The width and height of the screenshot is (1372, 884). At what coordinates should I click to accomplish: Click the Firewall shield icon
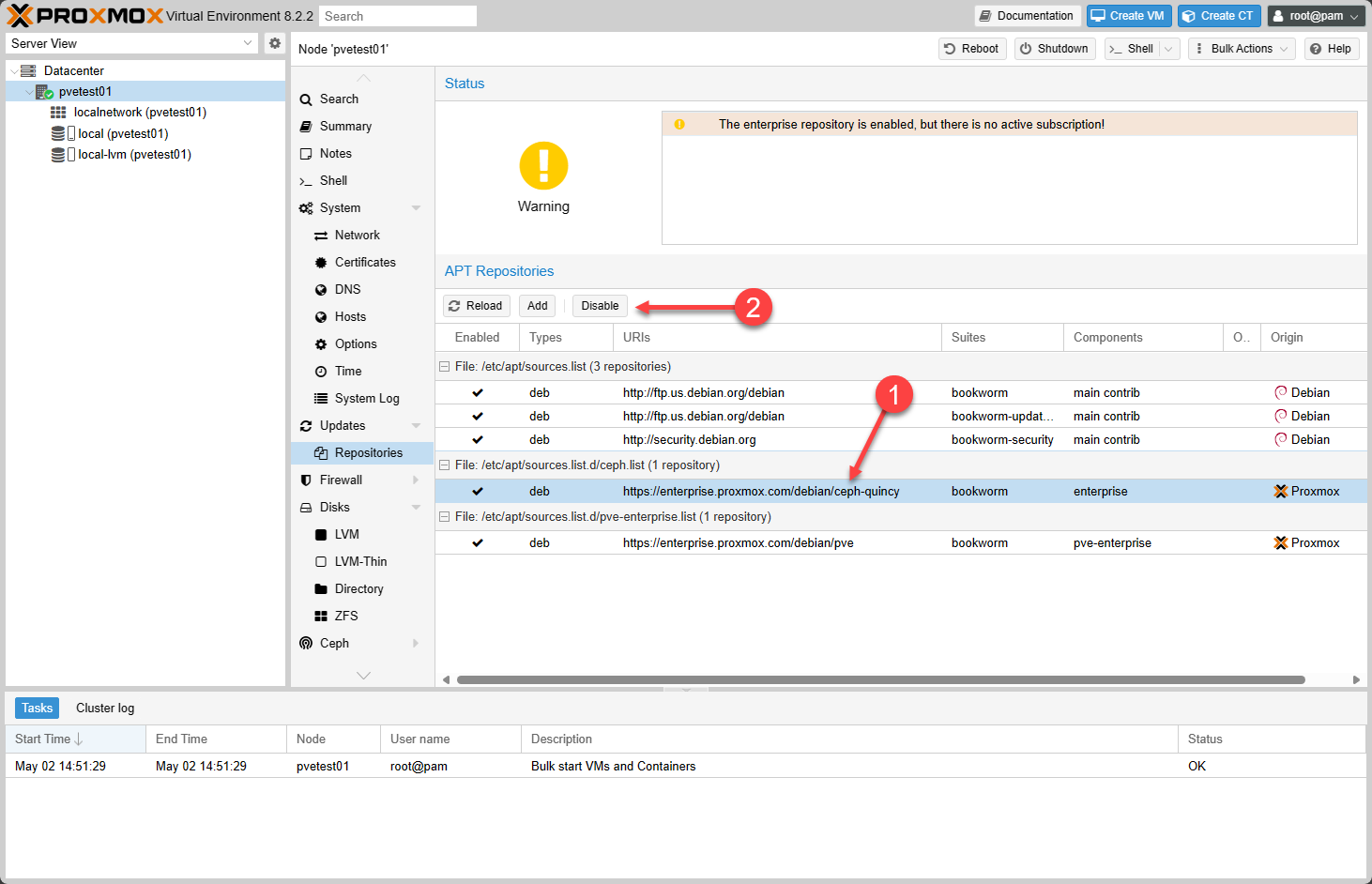[x=306, y=480]
